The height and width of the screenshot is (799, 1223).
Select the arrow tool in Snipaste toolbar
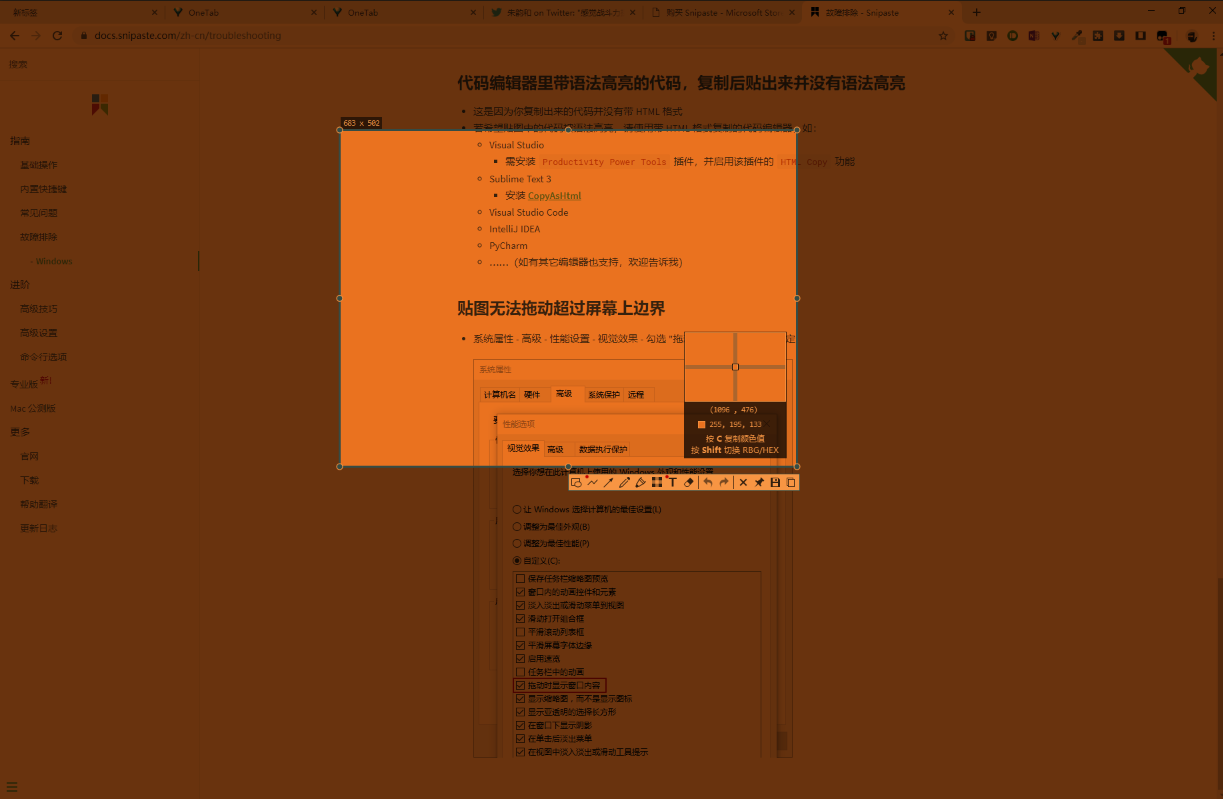pos(608,483)
